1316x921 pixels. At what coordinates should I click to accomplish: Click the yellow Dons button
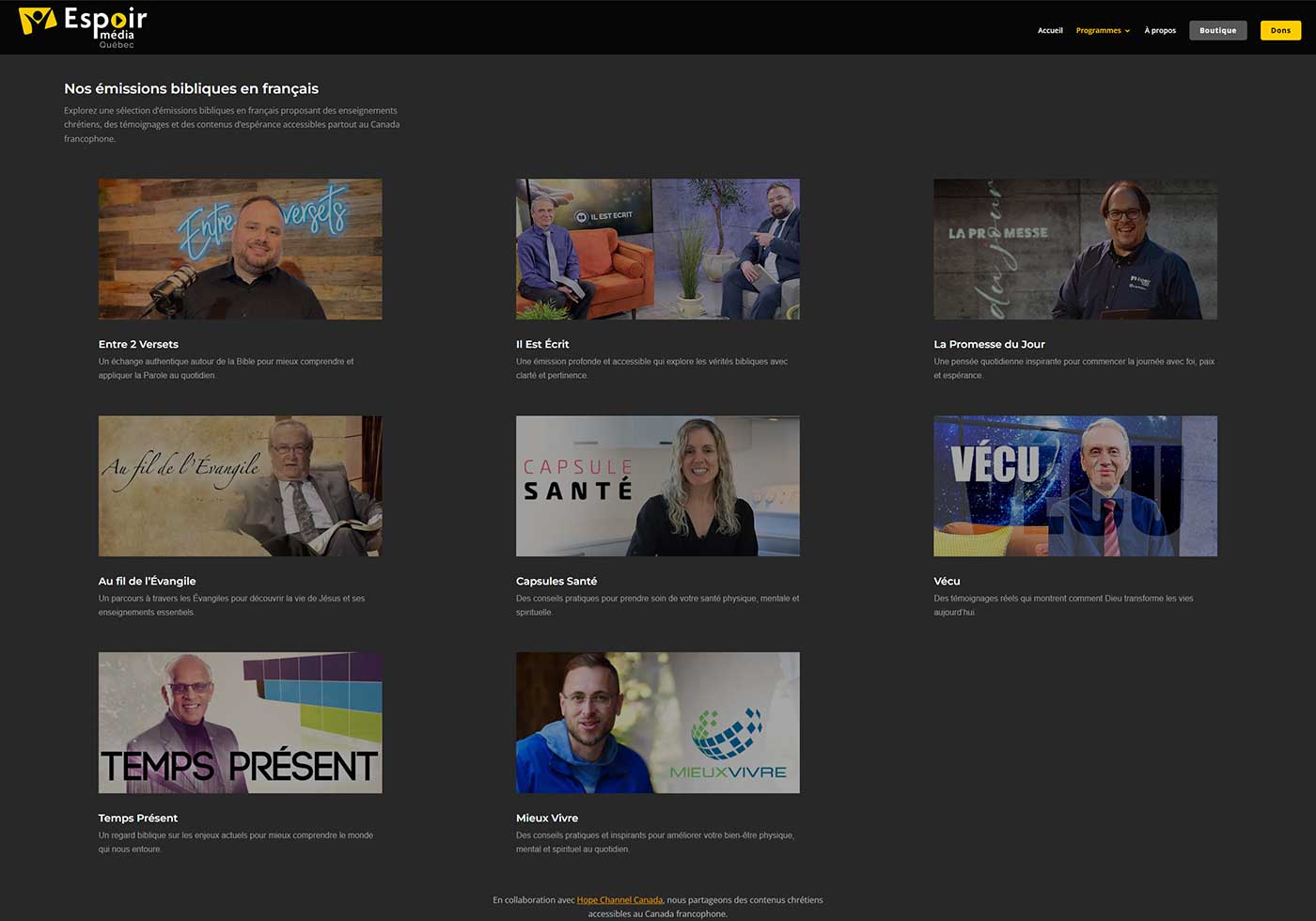click(1280, 30)
